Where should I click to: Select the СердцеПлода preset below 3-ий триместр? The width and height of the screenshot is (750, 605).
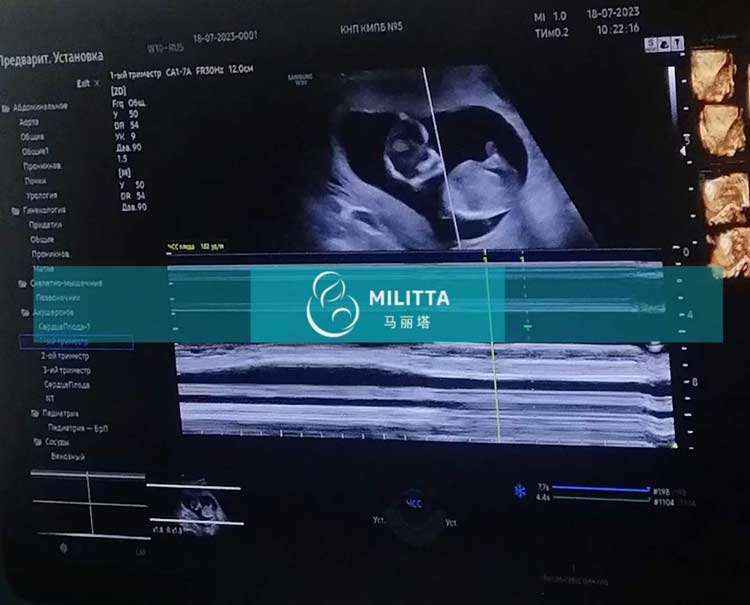67,385
